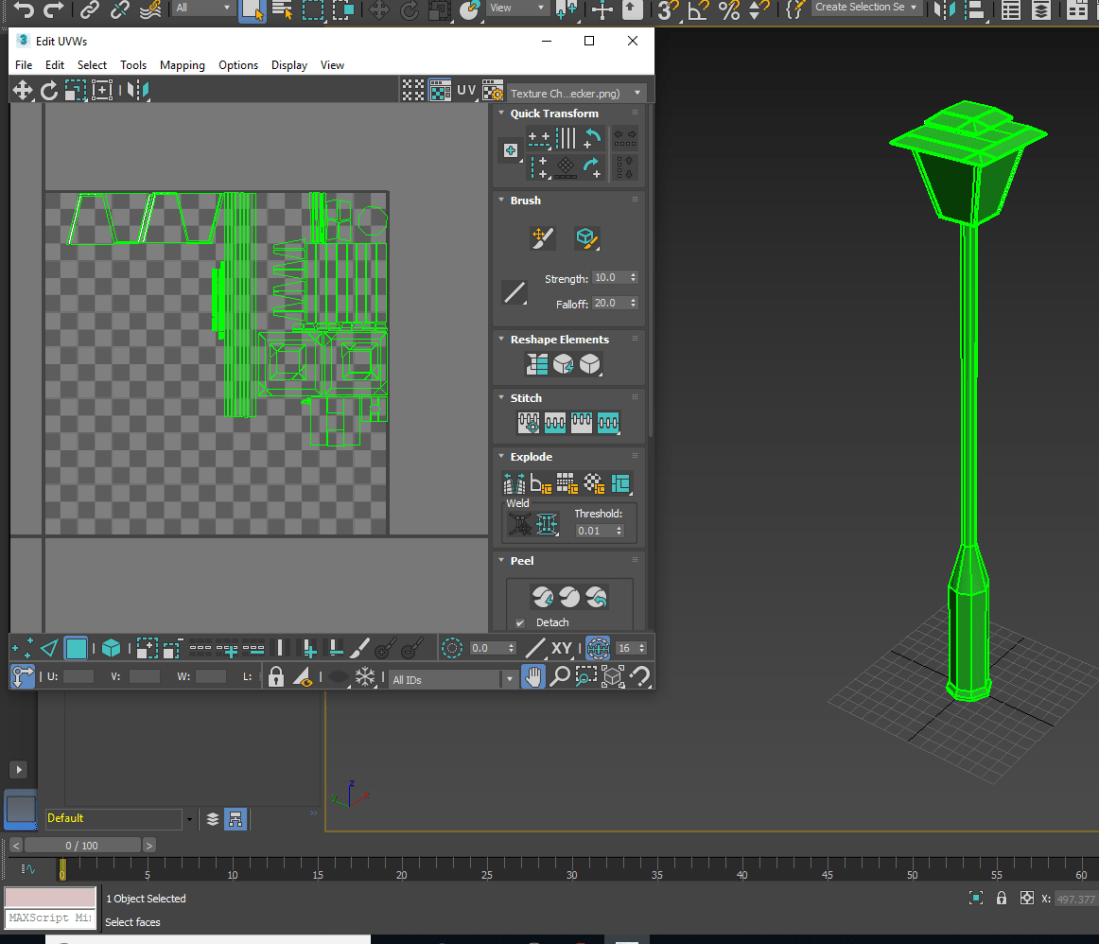Select Polygon sub-object mode in UV editor
The image size is (1099, 944).
(x=76, y=648)
